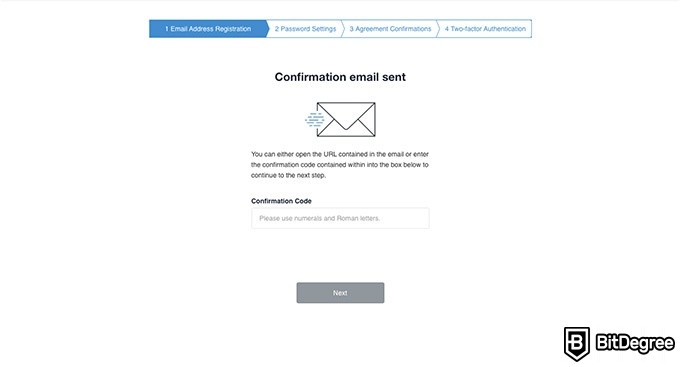680x367 pixels.
Task: Click the Confirmation Code field label
Action: [x=281, y=201]
